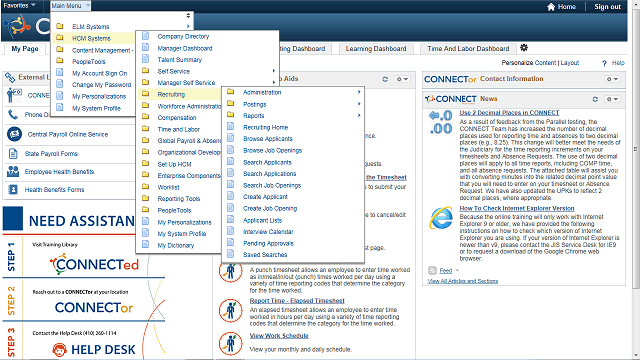Click the Sign out link

607,7
